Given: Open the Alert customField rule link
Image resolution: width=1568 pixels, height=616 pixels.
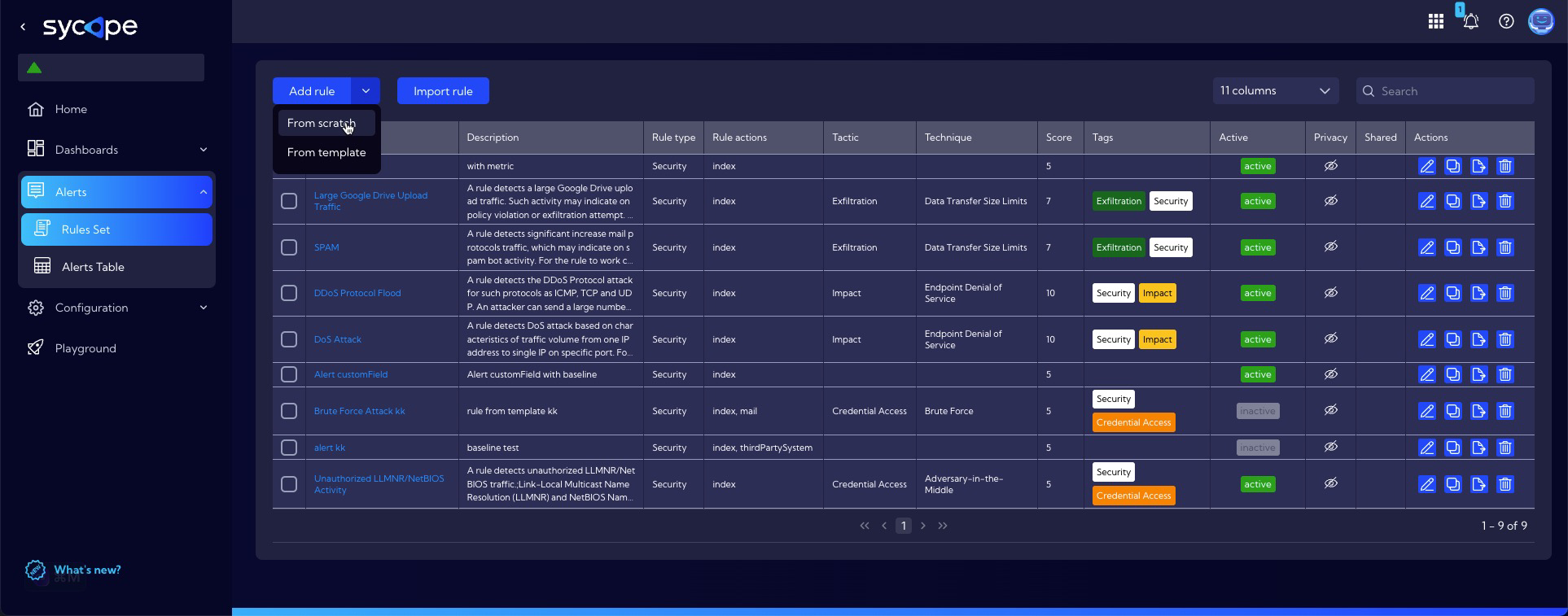Looking at the screenshot, I should coord(351,374).
